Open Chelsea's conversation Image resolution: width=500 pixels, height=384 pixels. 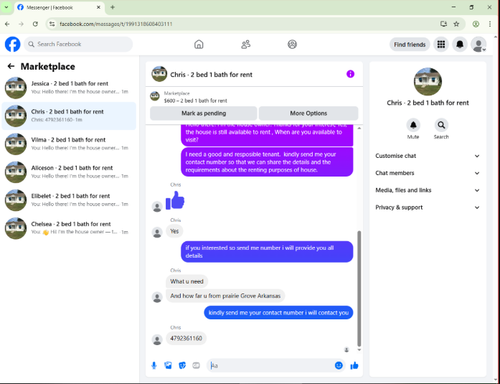coord(69,228)
